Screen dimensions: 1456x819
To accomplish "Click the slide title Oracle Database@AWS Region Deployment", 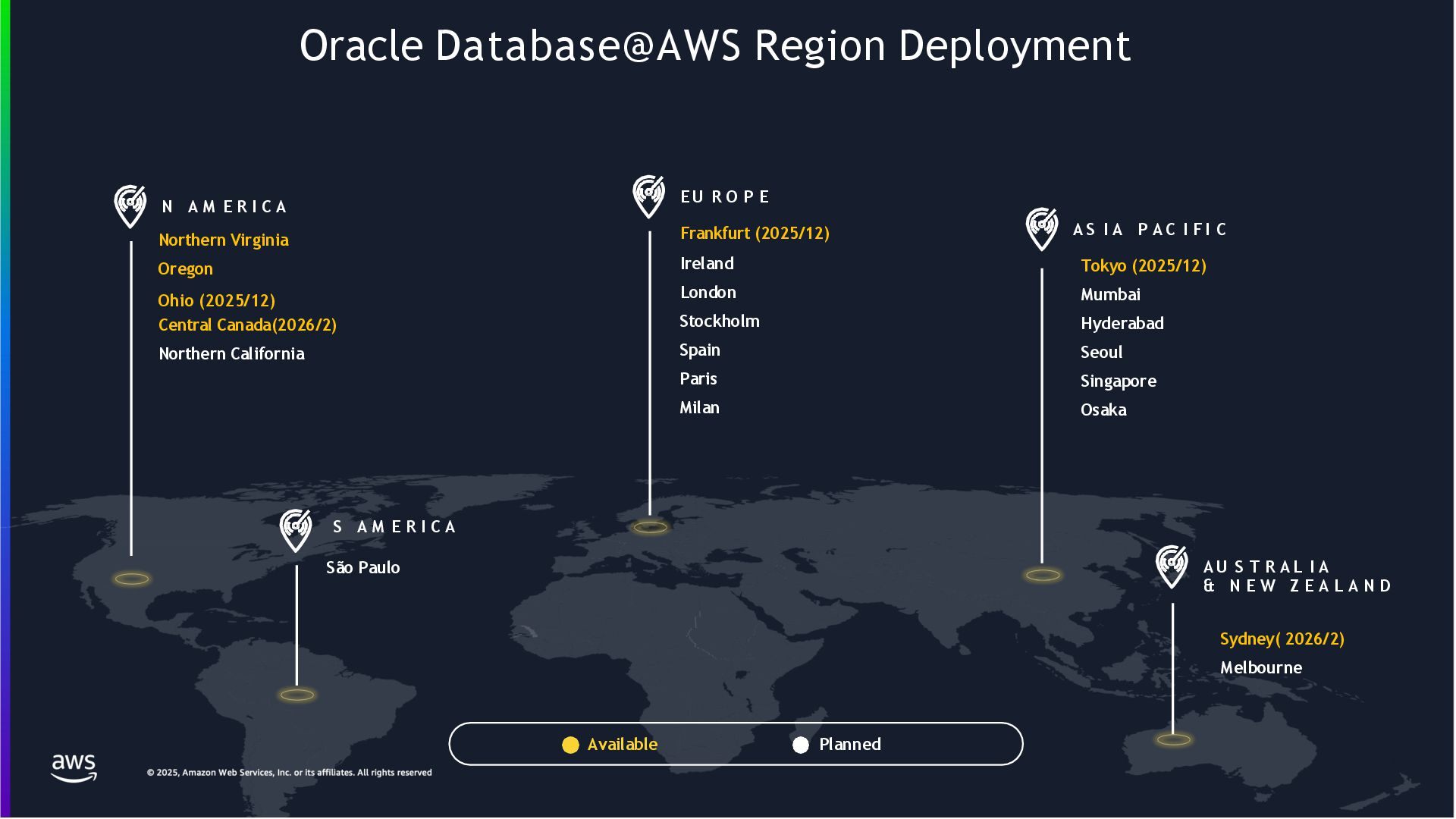I will [x=715, y=45].
